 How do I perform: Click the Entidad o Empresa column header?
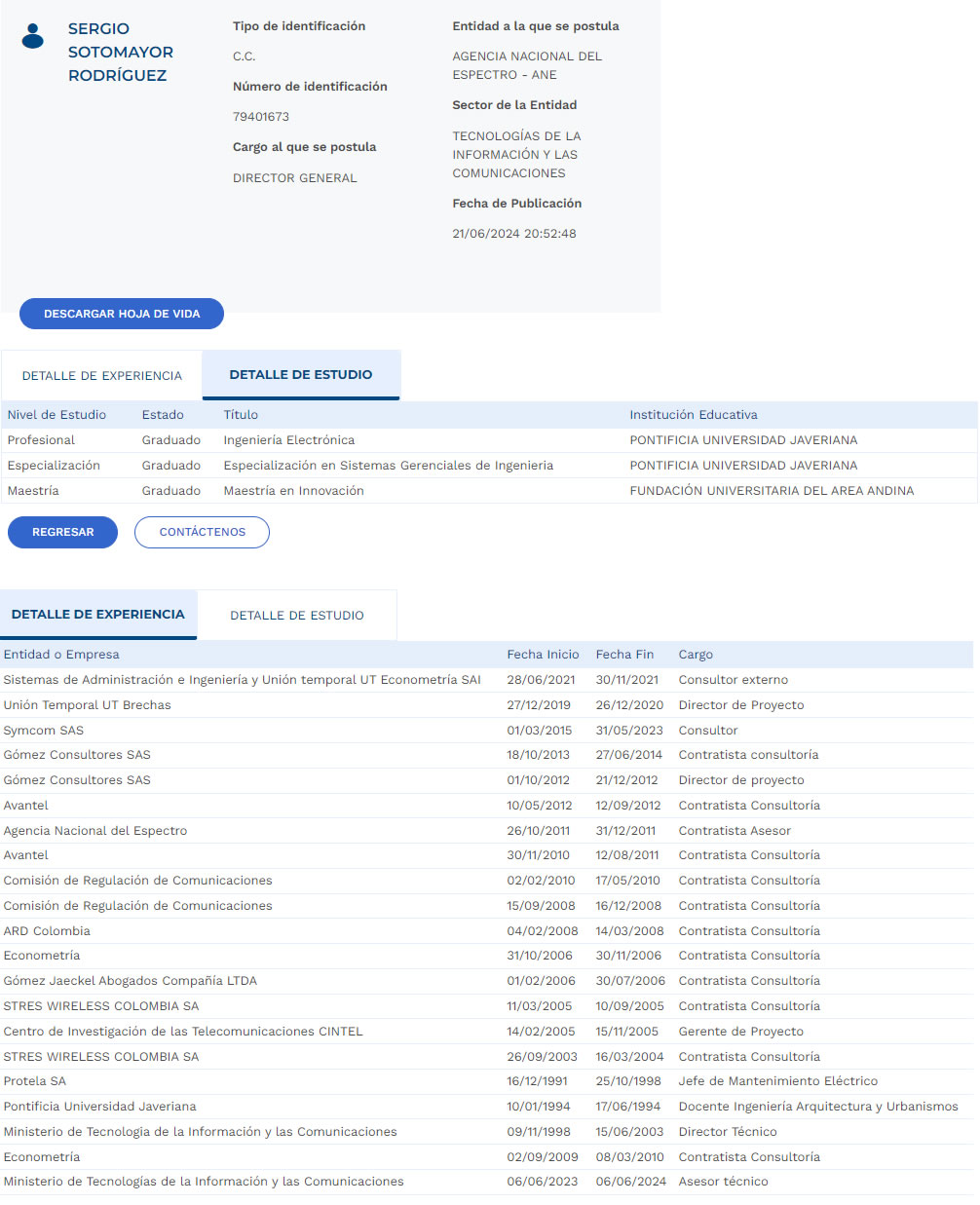click(x=61, y=655)
